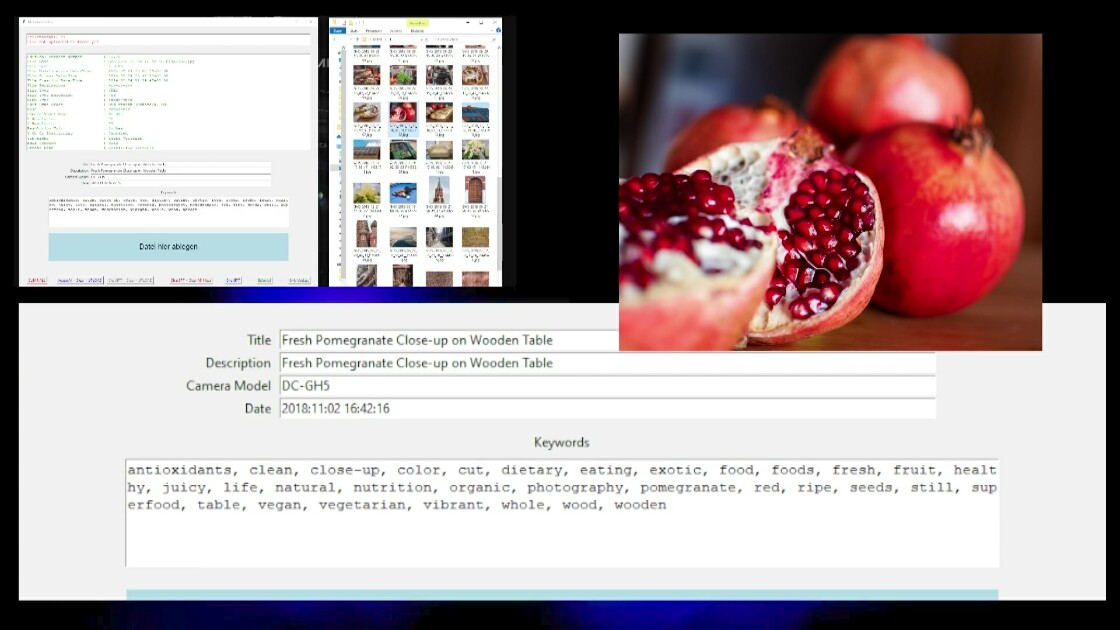The image size is (1120, 630).
Task: Select the red tower thumbnail in Explorer
Action: [x=439, y=191]
